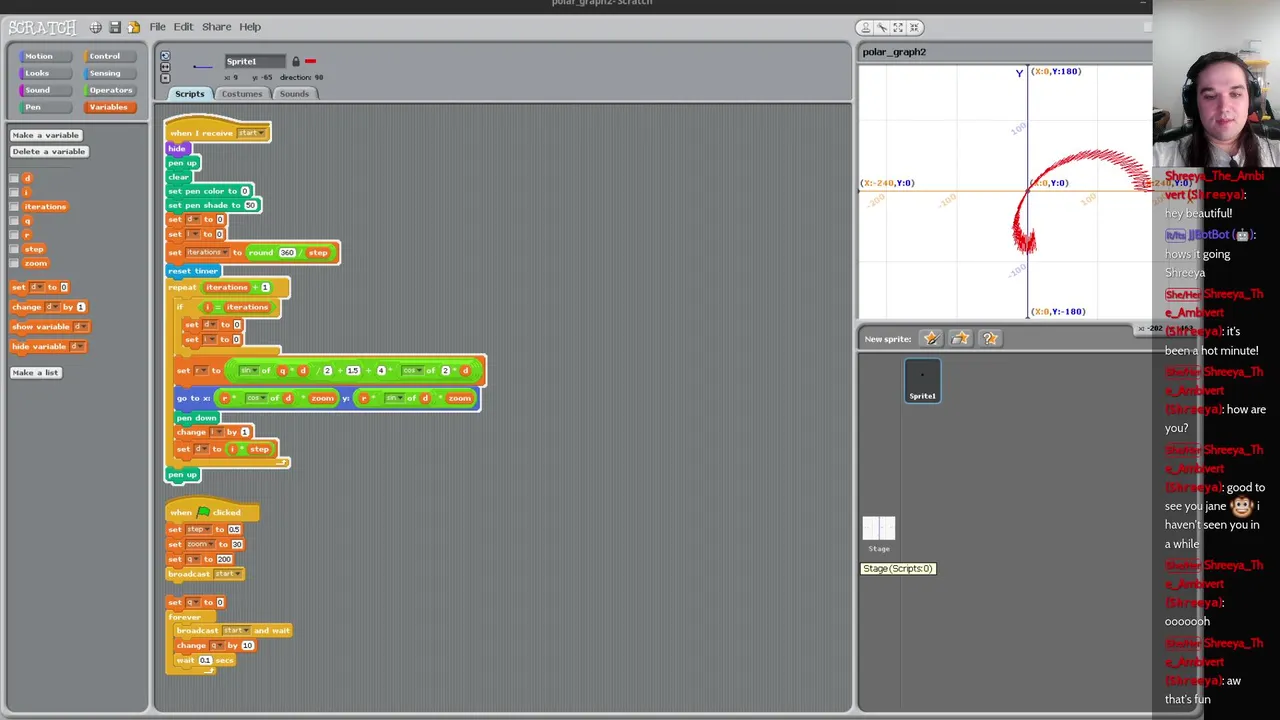The height and width of the screenshot is (720, 1280).
Task: Click the share project icon in toolbar
Action: [133, 27]
